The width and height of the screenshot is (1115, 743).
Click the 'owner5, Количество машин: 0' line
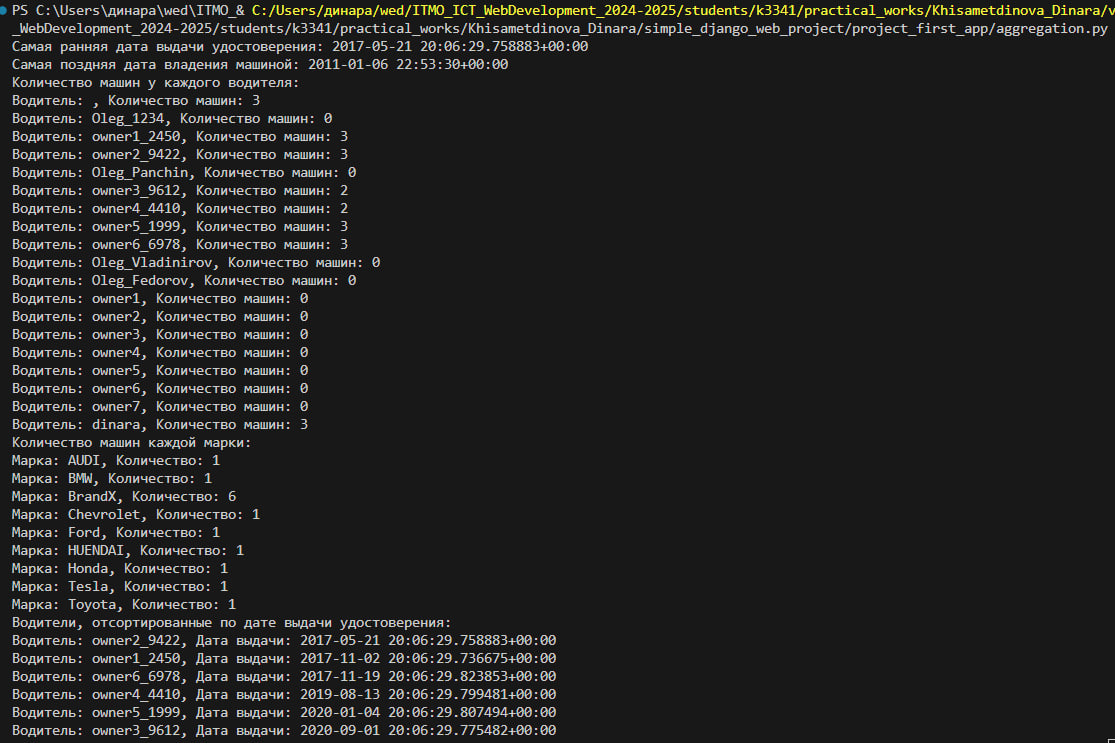(160, 370)
